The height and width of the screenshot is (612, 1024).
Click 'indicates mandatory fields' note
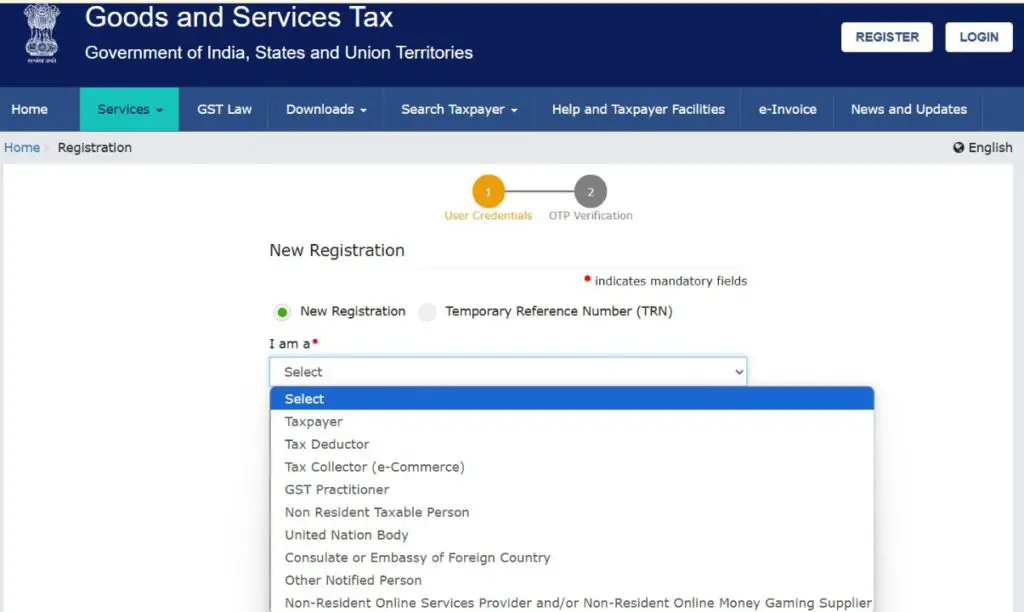pos(671,281)
